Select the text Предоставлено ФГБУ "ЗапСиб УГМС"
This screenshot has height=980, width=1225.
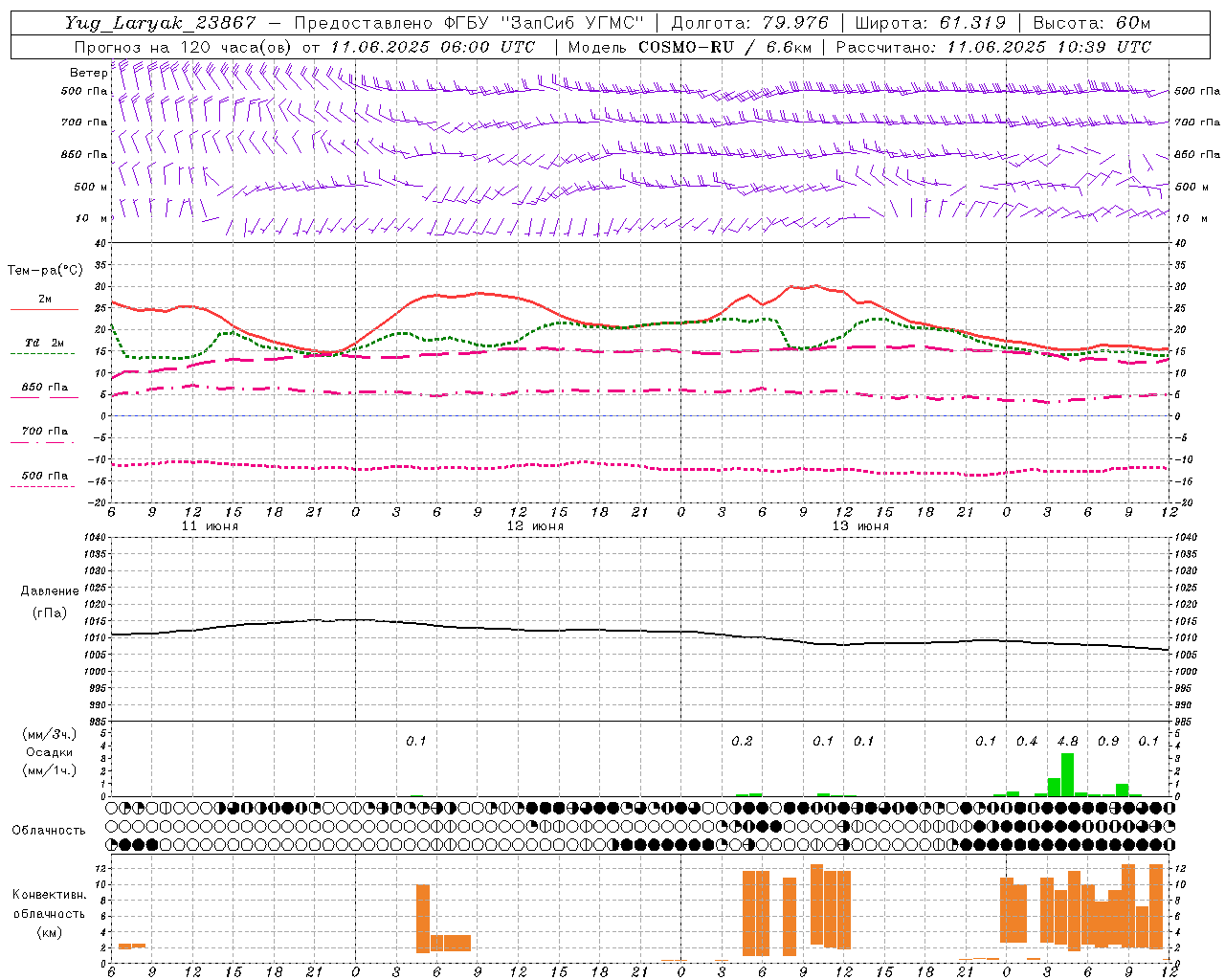pos(469,23)
